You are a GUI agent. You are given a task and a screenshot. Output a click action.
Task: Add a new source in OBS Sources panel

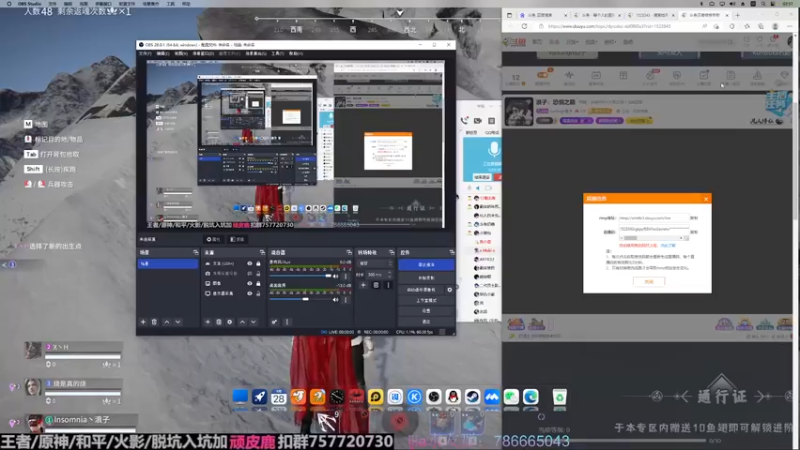(x=208, y=322)
